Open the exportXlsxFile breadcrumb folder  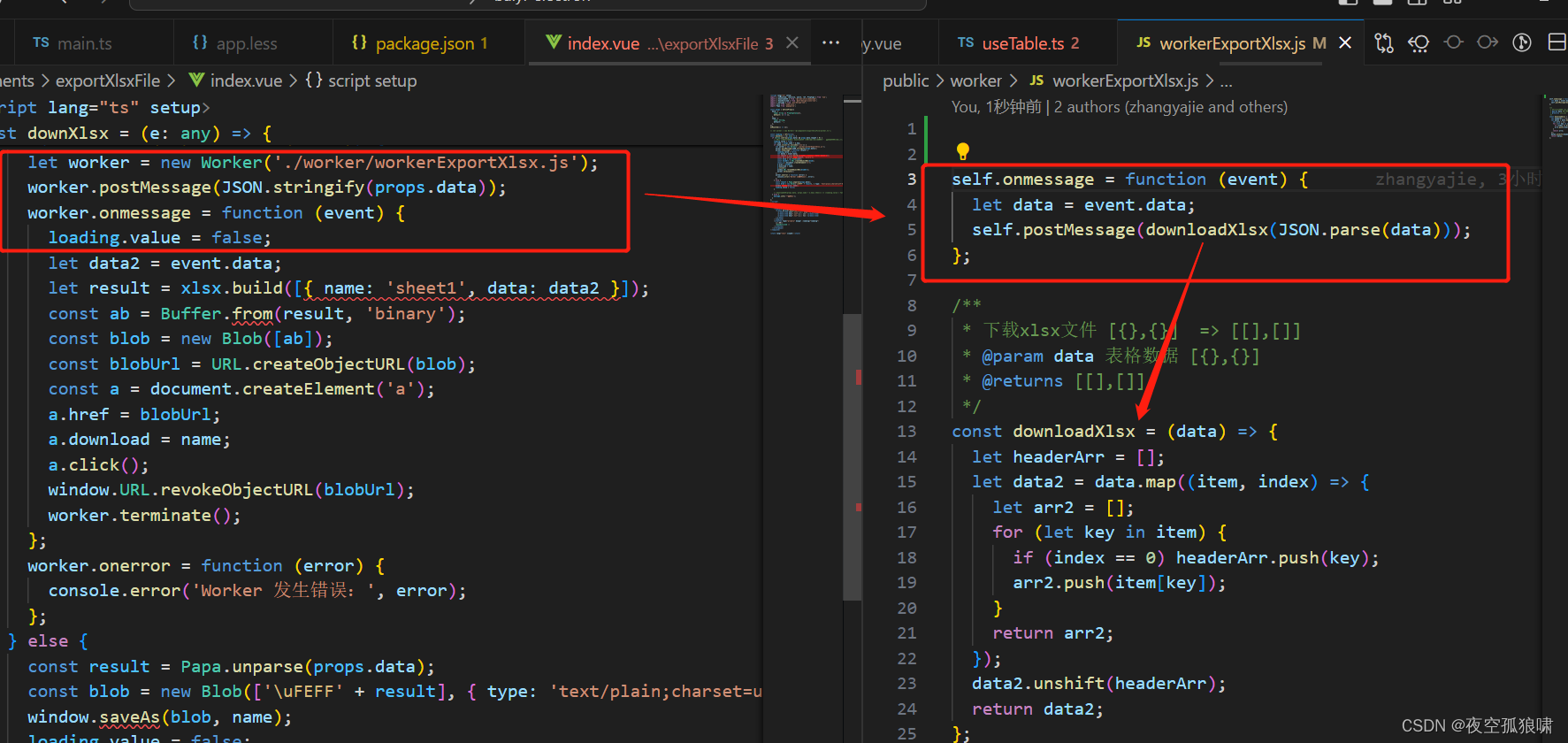pyautogui.click(x=108, y=80)
